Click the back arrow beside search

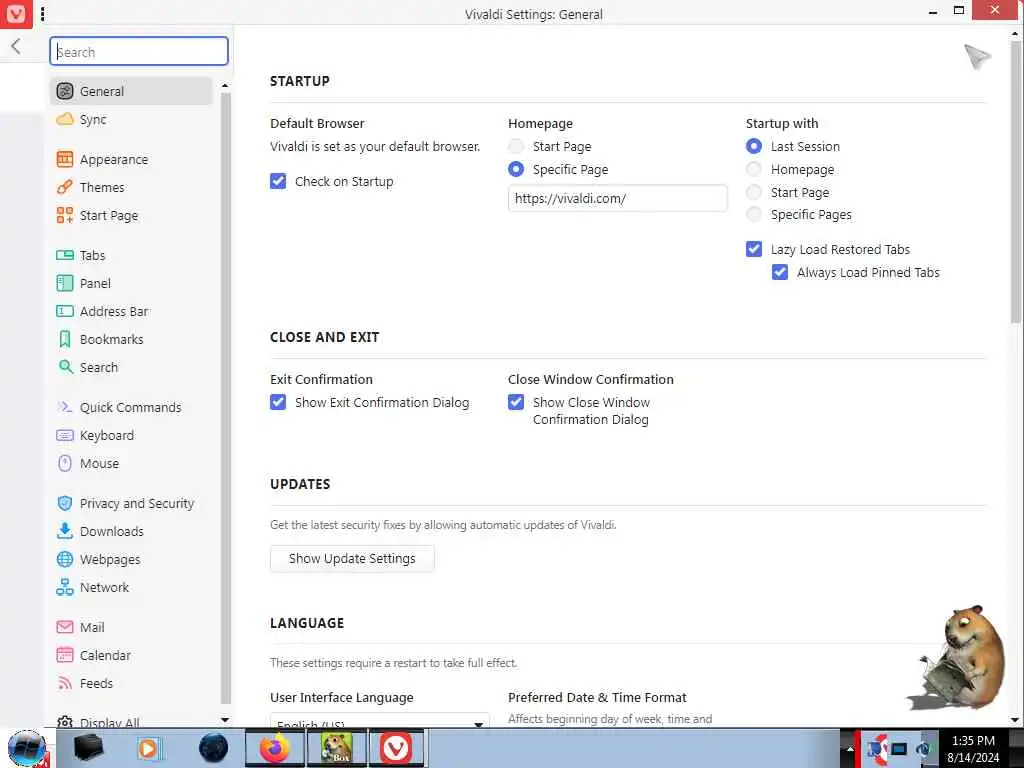[x=16, y=46]
